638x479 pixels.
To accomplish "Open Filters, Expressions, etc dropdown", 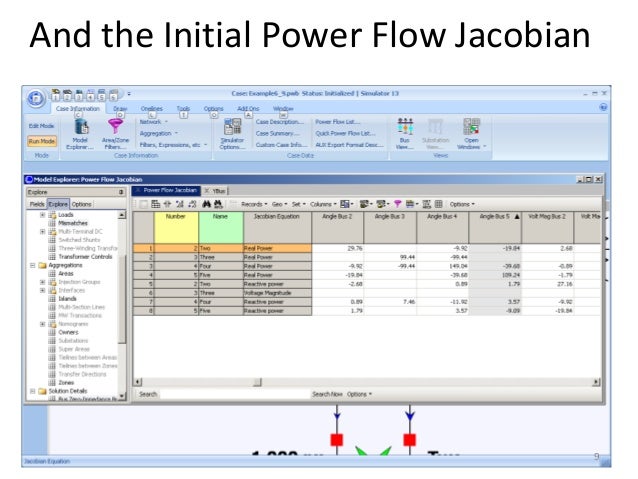I will coord(173,145).
